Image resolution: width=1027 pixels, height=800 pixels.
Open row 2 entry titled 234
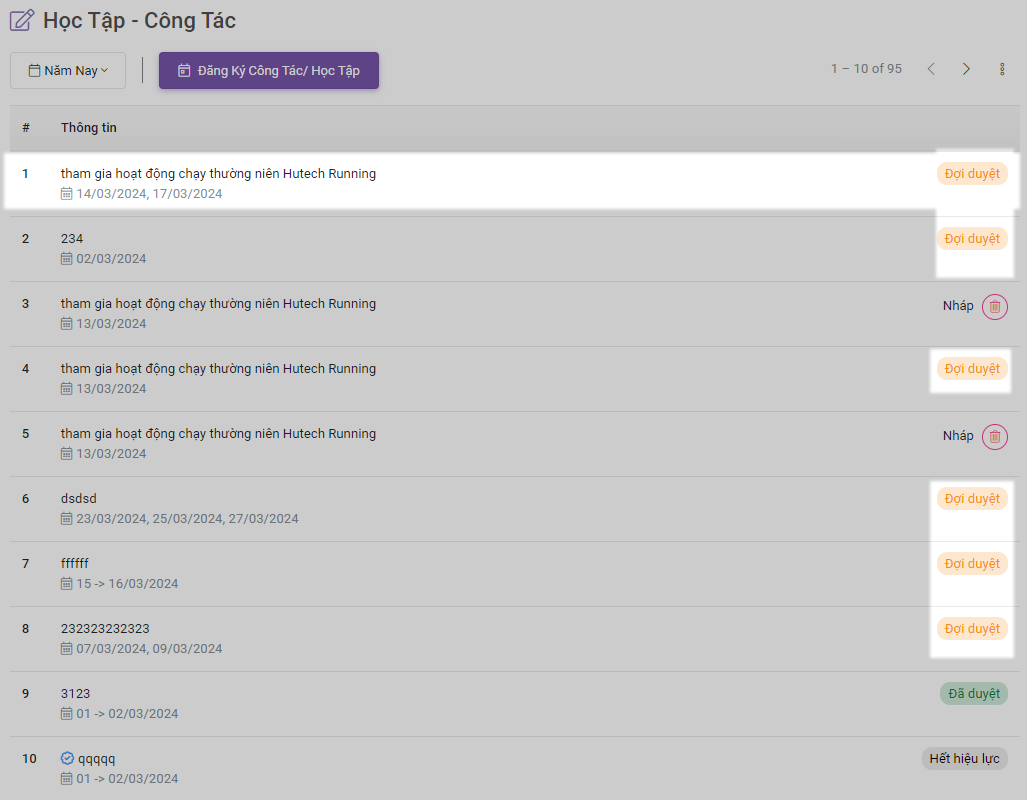pos(72,239)
